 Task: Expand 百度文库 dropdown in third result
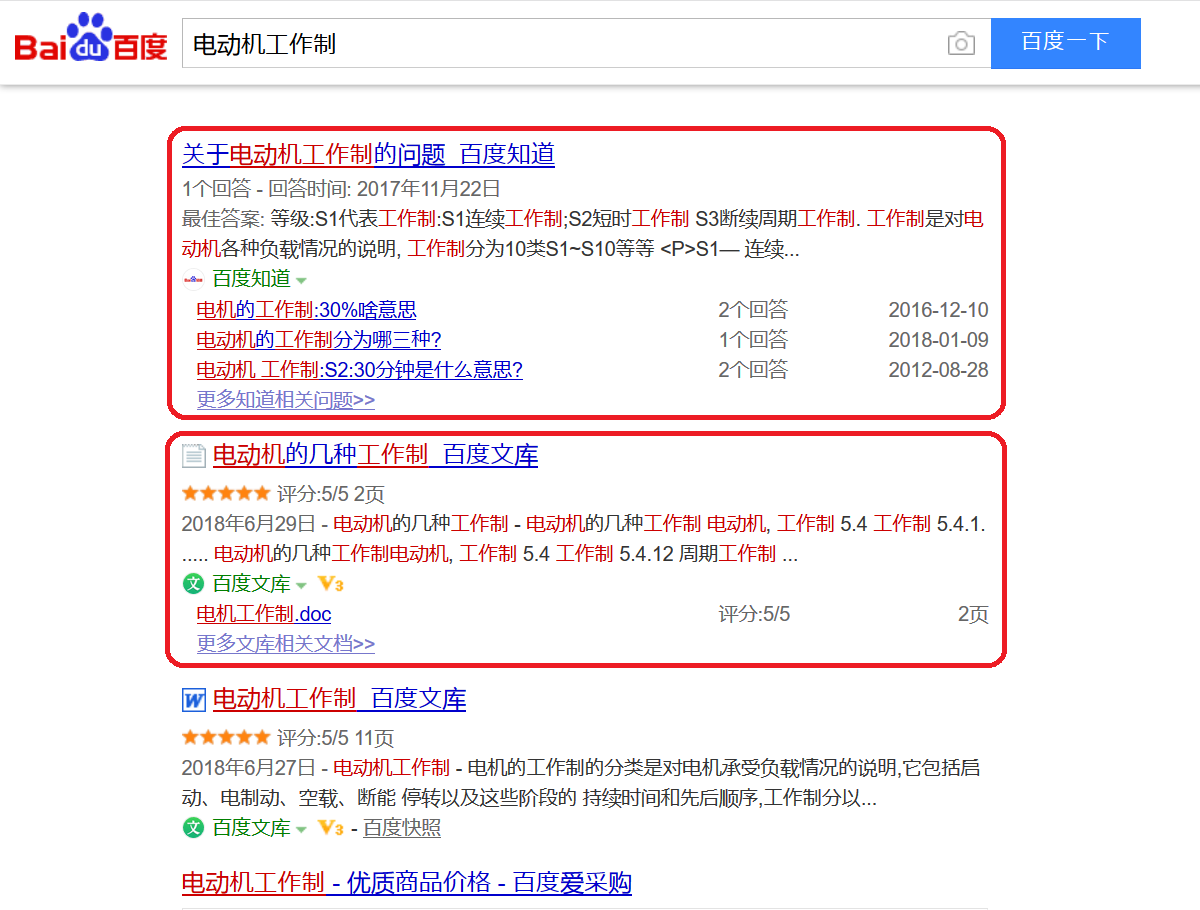click(301, 829)
